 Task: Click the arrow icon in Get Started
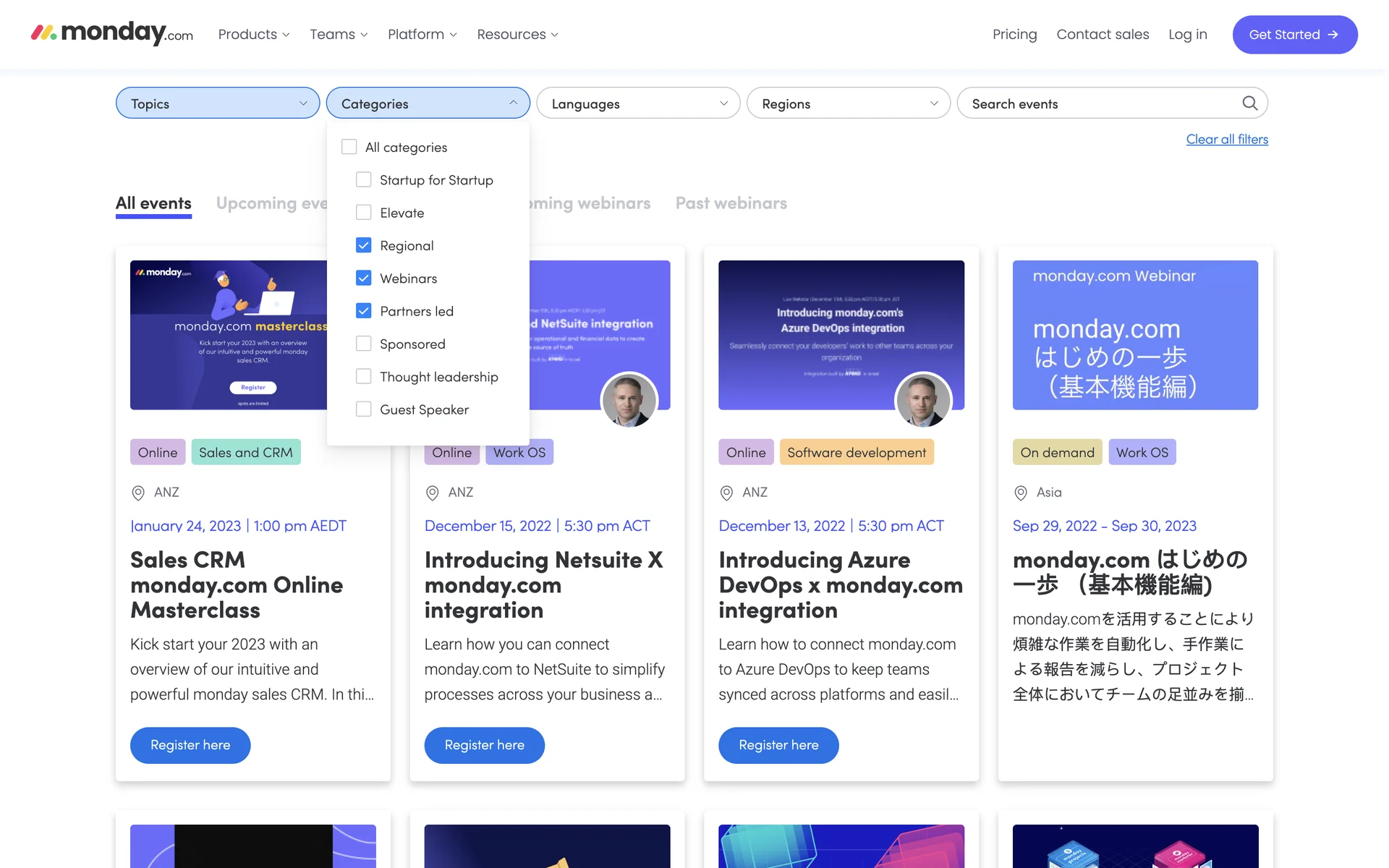(1333, 35)
